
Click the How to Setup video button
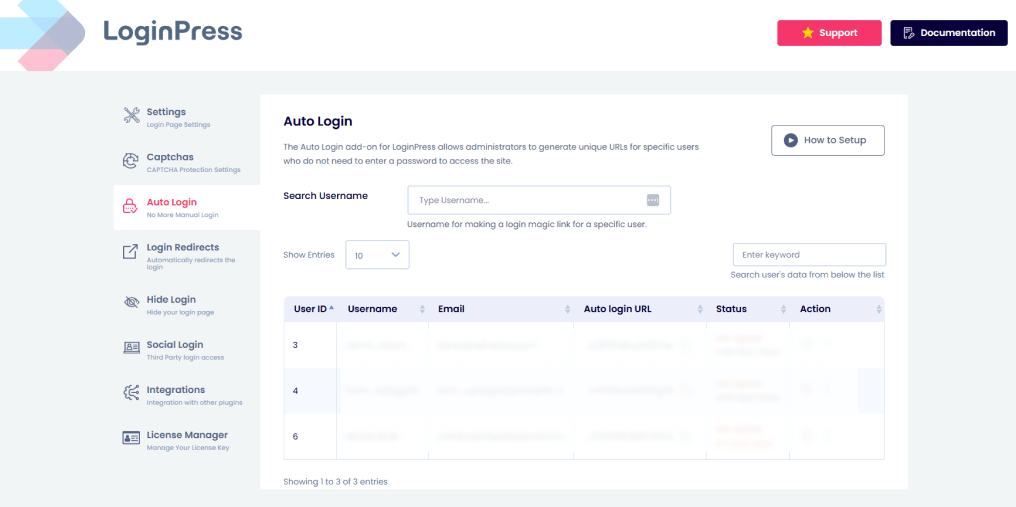[827, 140]
